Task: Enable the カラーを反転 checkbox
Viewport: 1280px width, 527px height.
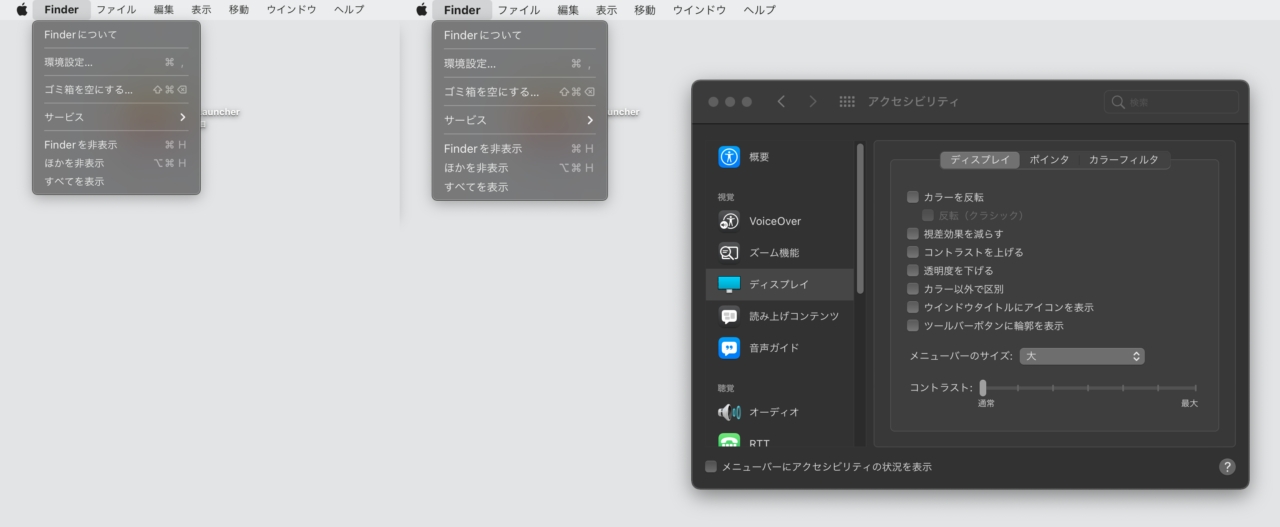Action: (x=912, y=197)
